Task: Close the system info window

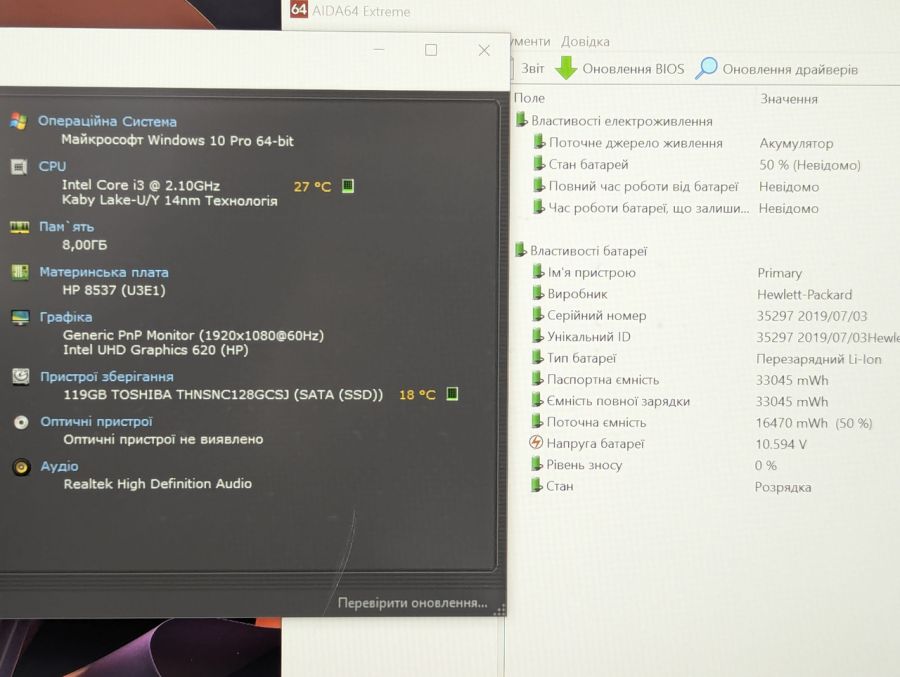Action: (484, 51)
